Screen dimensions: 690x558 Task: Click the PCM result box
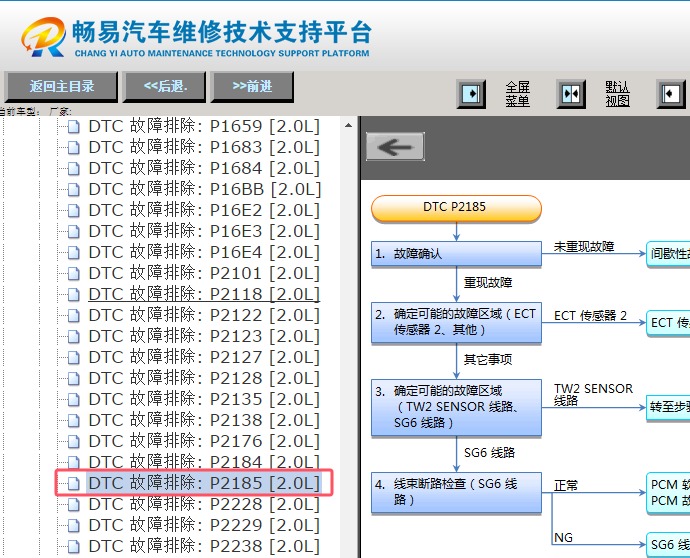click(x=668, y=493)
